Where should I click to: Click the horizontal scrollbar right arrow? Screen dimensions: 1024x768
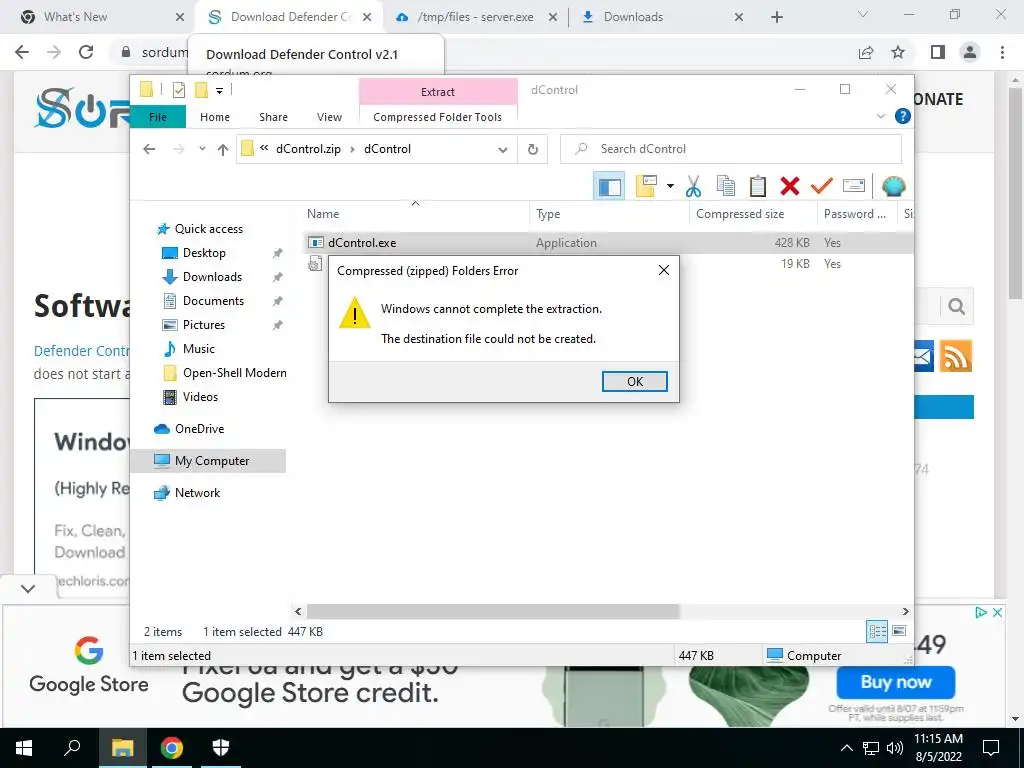pyautogui.click(x=905, y=612)
